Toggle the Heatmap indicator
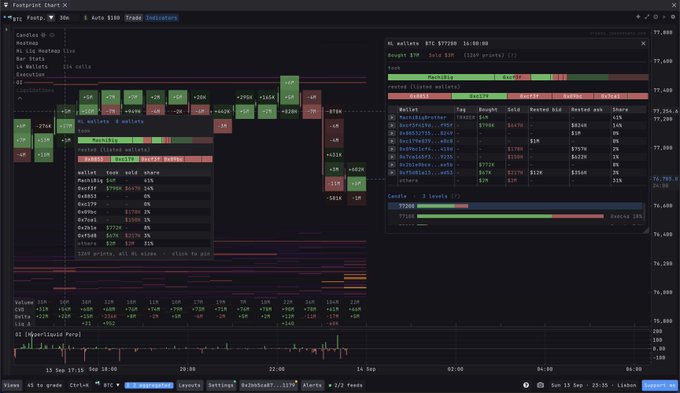This screenshot has width=680, height=393. coord(27,43)
